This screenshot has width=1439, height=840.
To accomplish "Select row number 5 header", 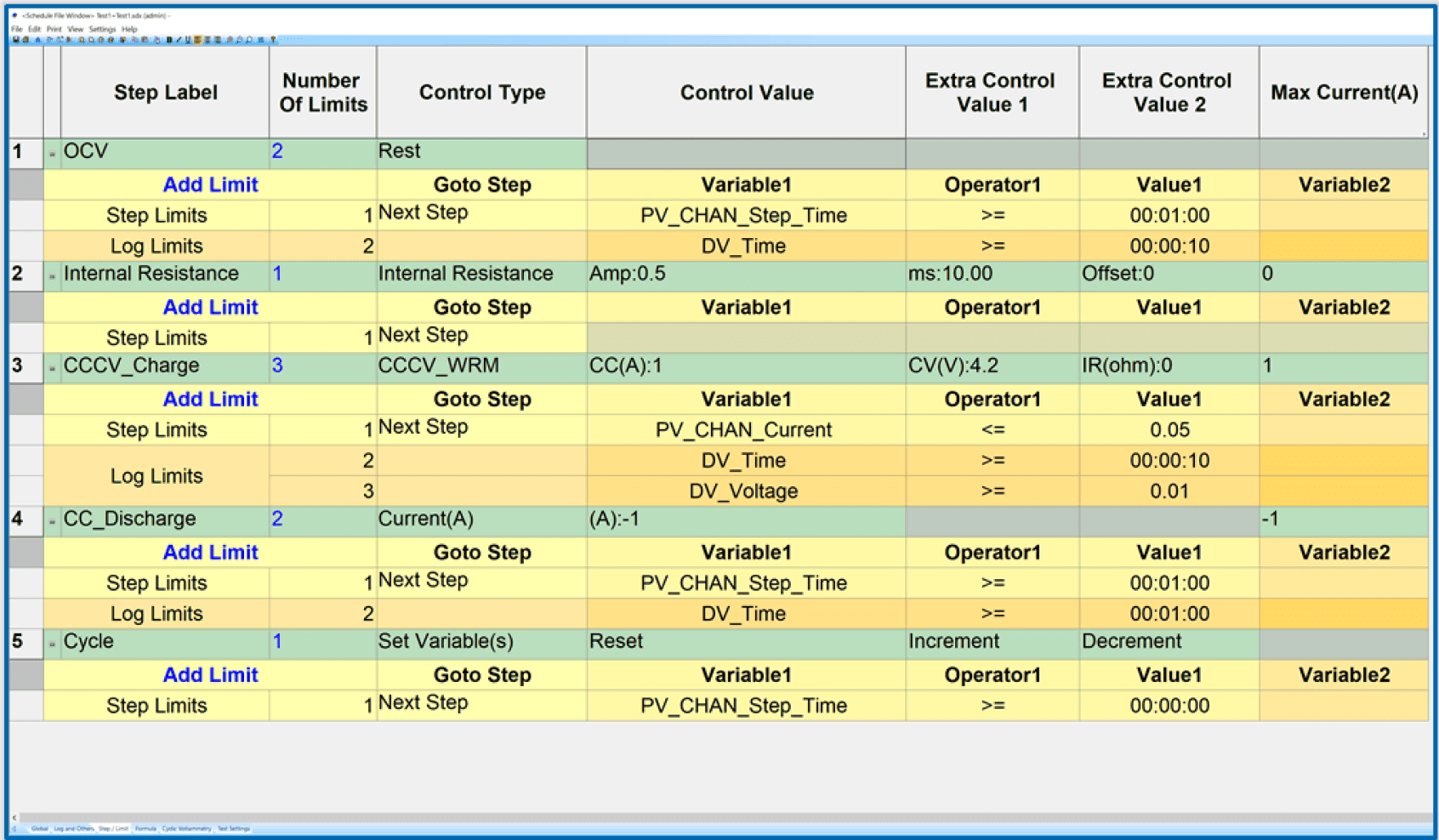I will pyautogui.click(x=26, y=643).
